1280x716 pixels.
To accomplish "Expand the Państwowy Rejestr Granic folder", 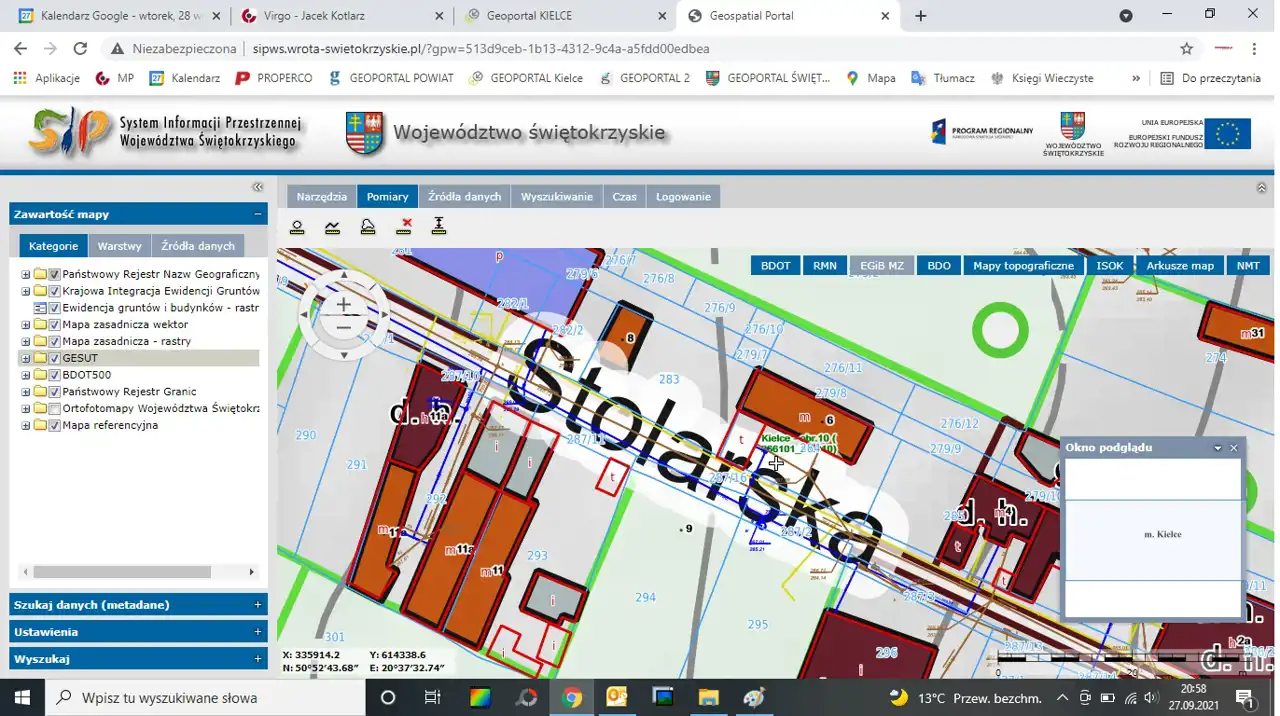I will pyautogui.click(x=26, y=392).
